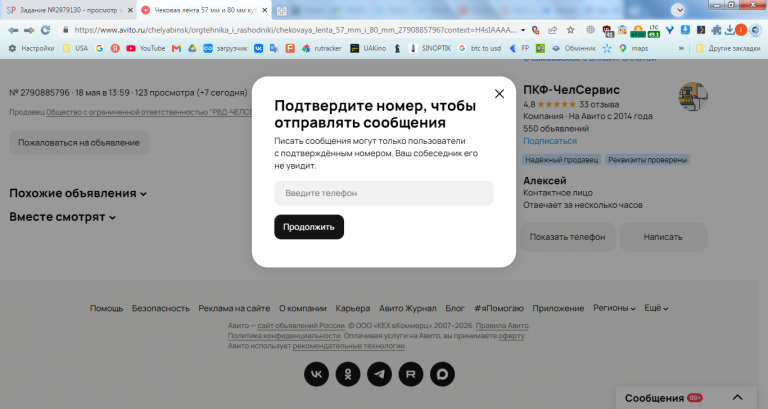Show hidden bookmarks with the chevron
Viewport: 768px width, 409px height.
click(x=681, y=48)
